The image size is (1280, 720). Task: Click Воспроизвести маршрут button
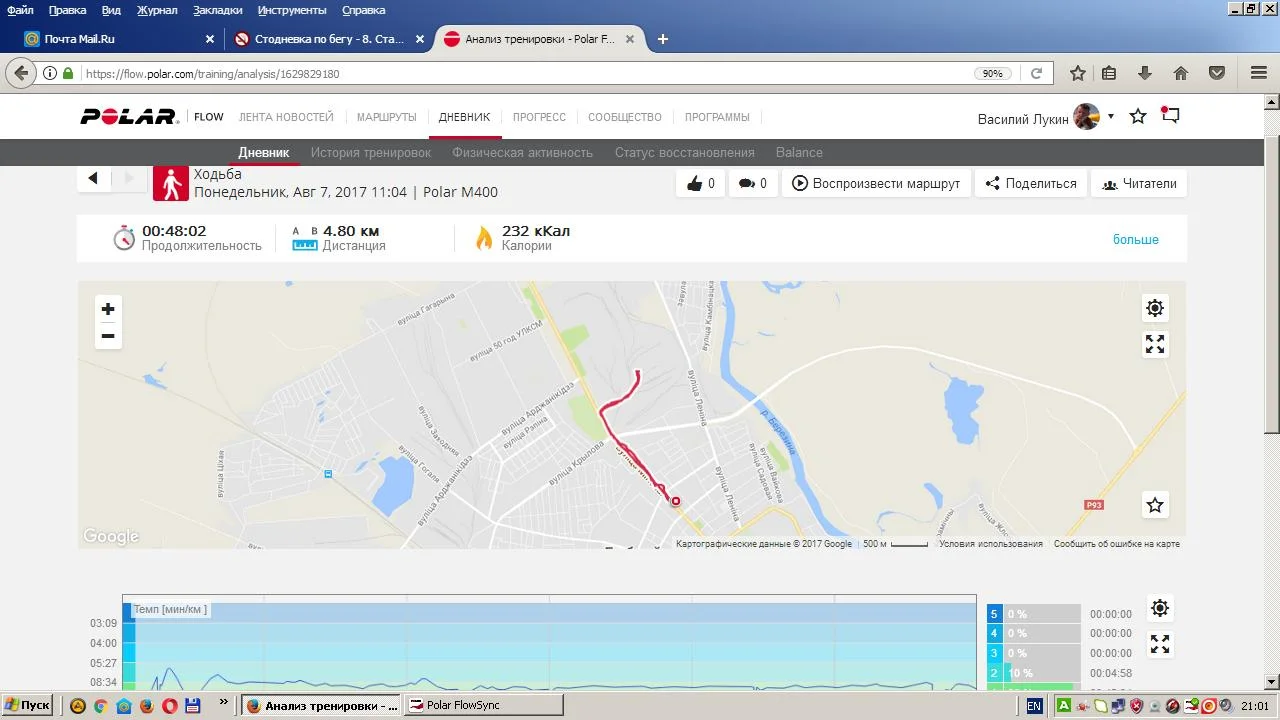[876, 183]
